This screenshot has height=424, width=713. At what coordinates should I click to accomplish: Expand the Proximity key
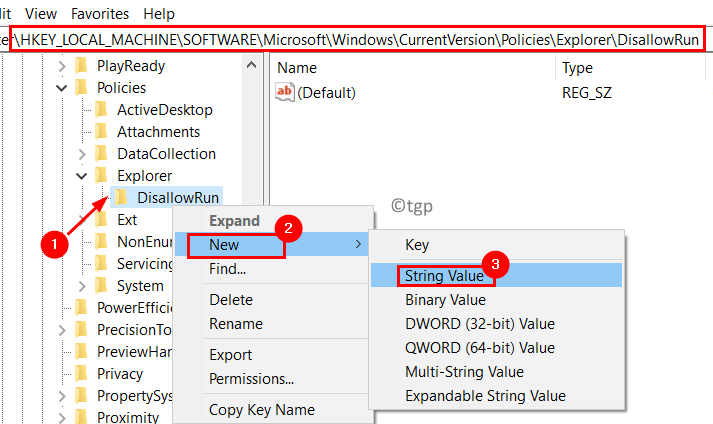pos(62,417)
